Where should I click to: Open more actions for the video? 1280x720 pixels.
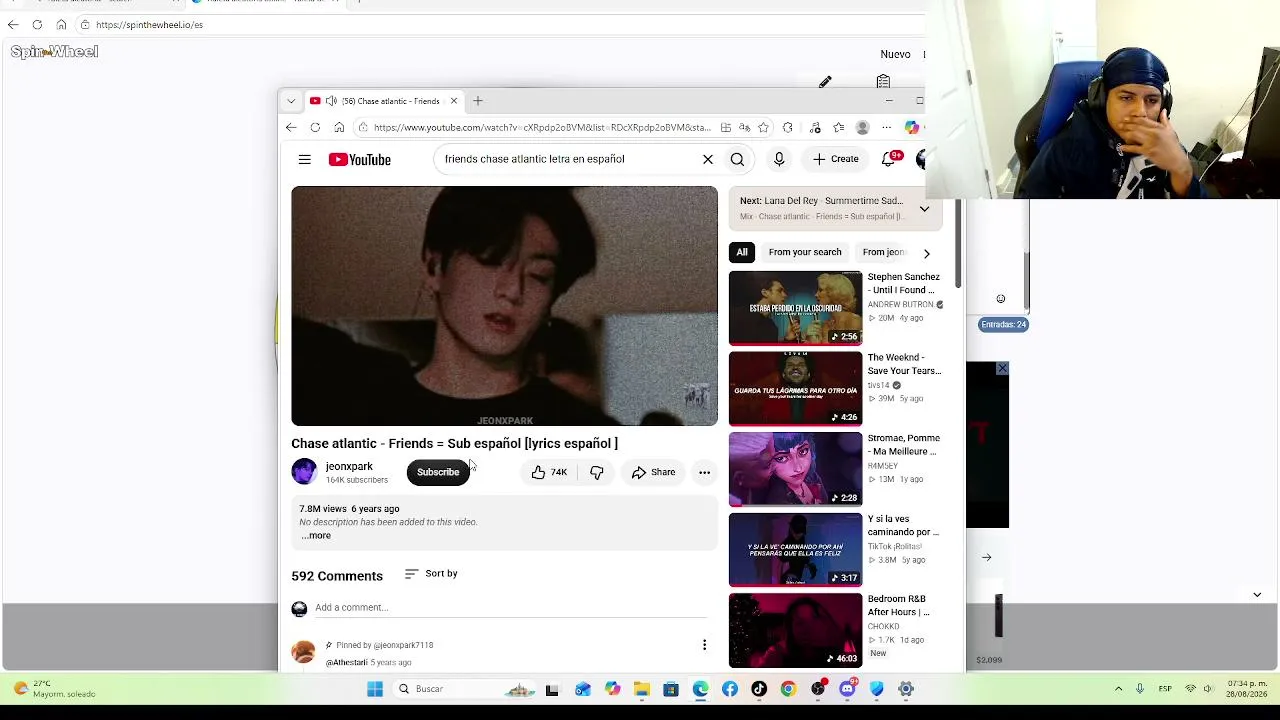point(704,472)
